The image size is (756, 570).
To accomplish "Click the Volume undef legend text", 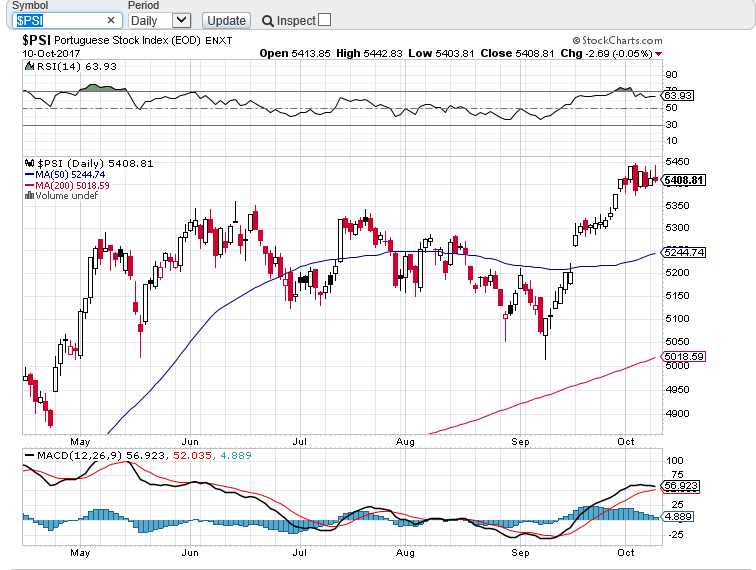I will 67,195.
